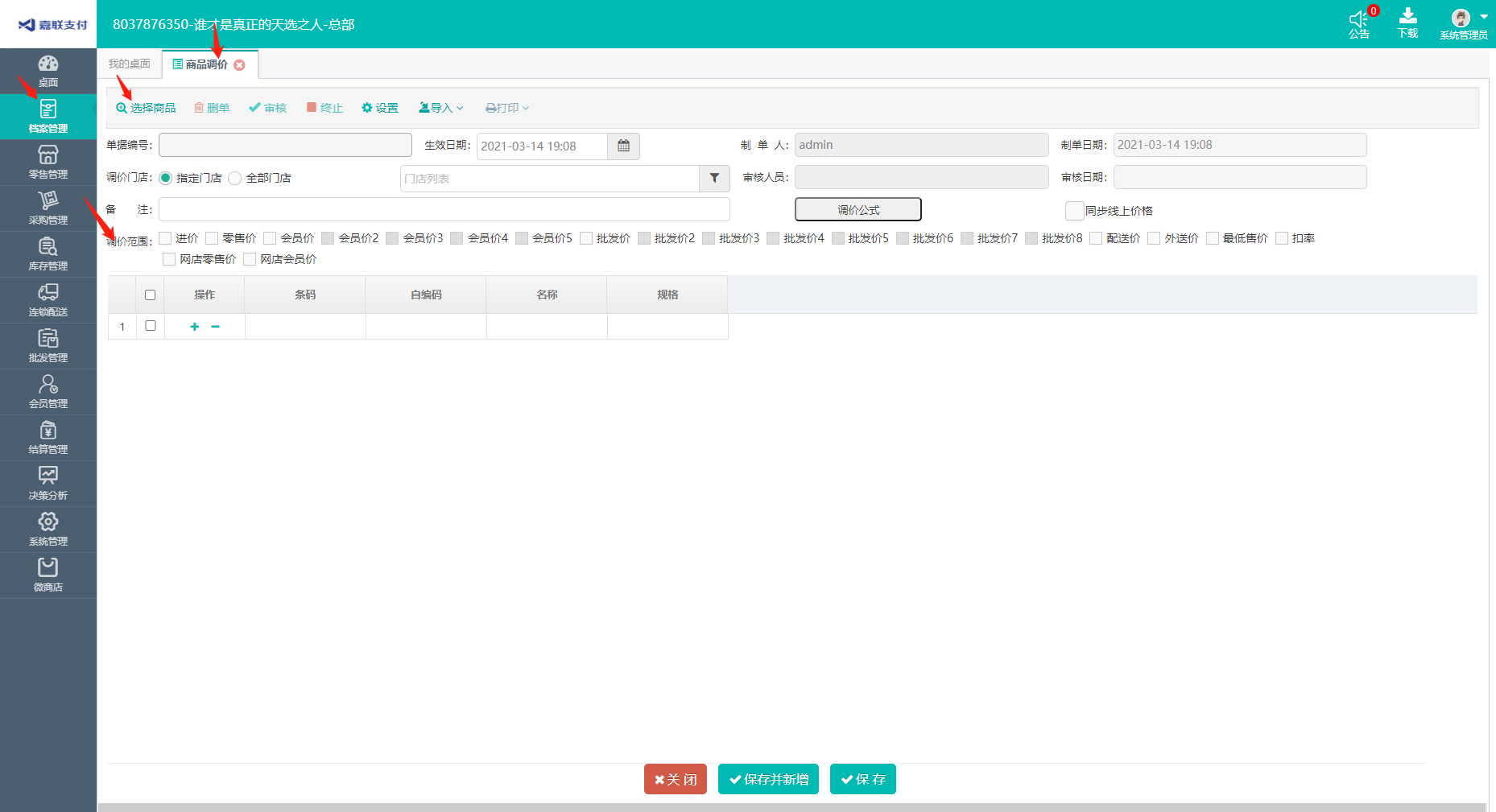The image size is (1496, 812).
Task: Remove the row with the minus icon
Action: [215, 327]
